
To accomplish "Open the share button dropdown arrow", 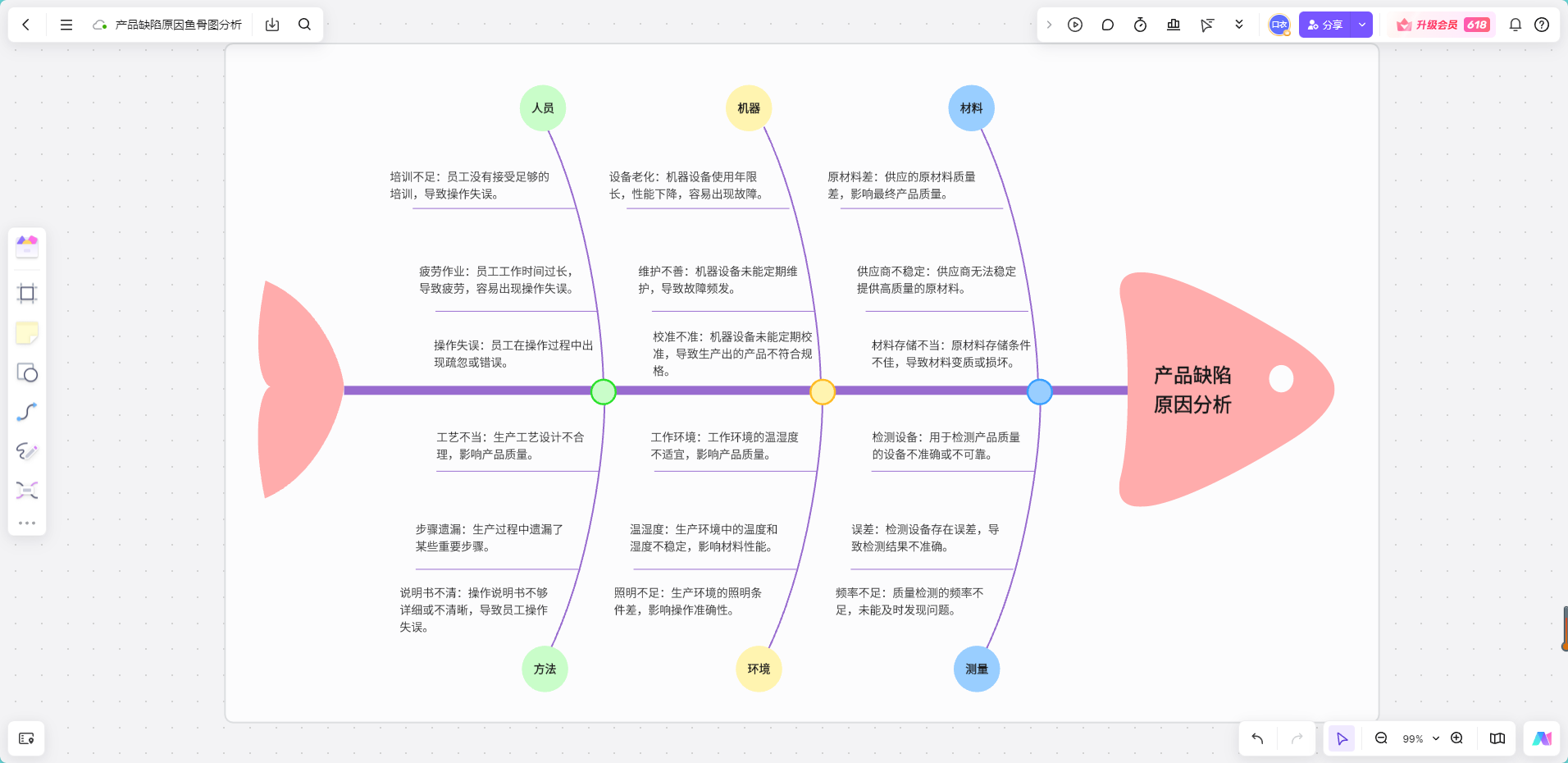I will (x=1362, y=25).
